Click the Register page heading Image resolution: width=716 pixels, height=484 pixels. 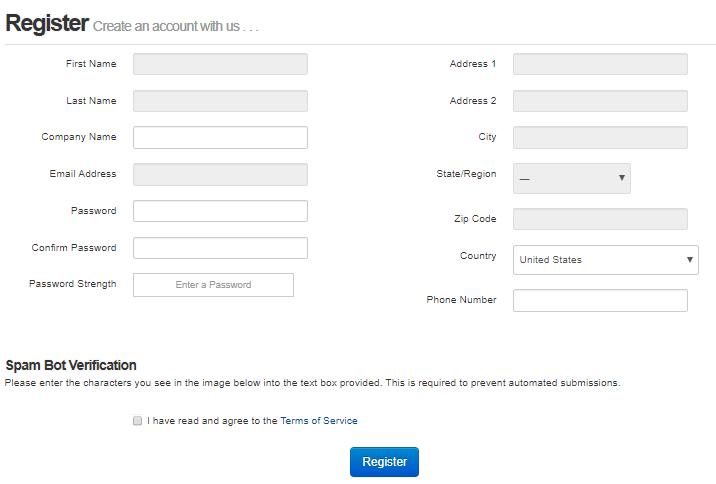pos(47,23)
